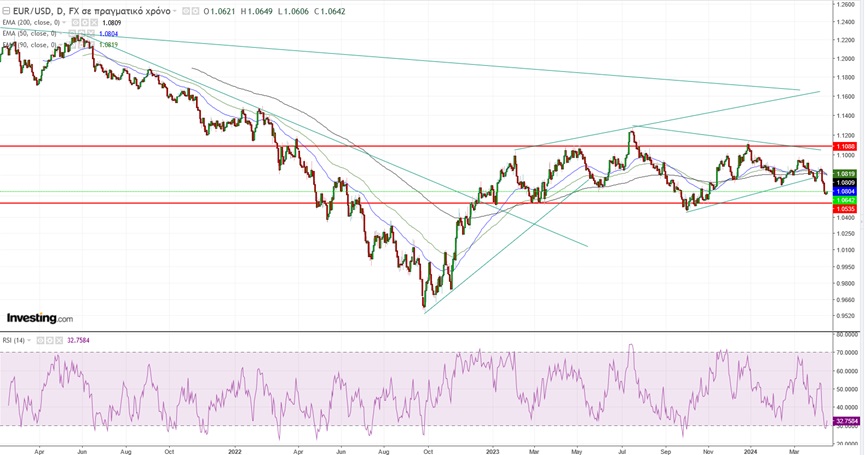The image size is (865, 455).
Task: Select the red 1.0535 support line label
Action: point(845,210)
